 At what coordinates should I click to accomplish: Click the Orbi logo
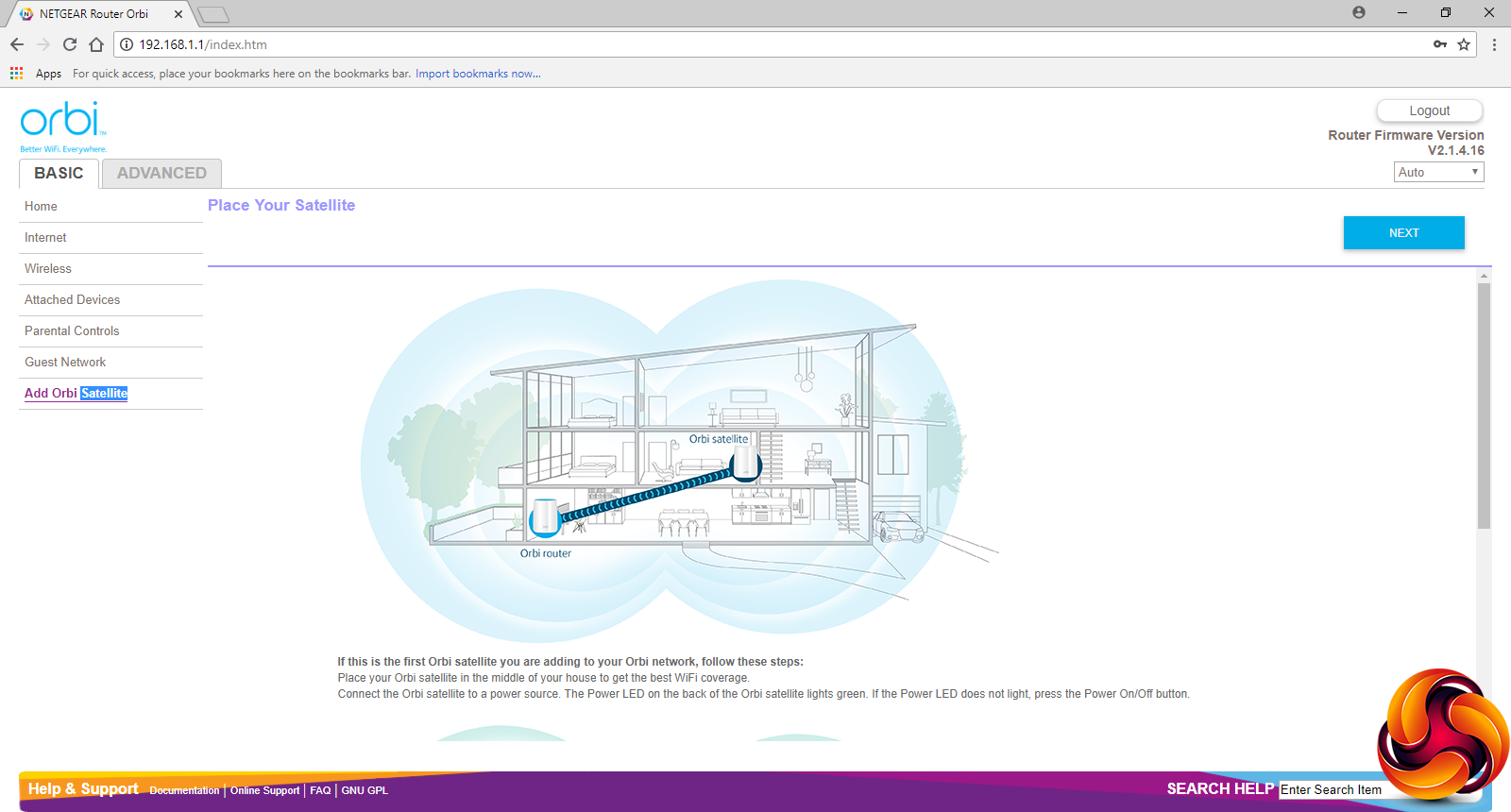pos(63,127)
